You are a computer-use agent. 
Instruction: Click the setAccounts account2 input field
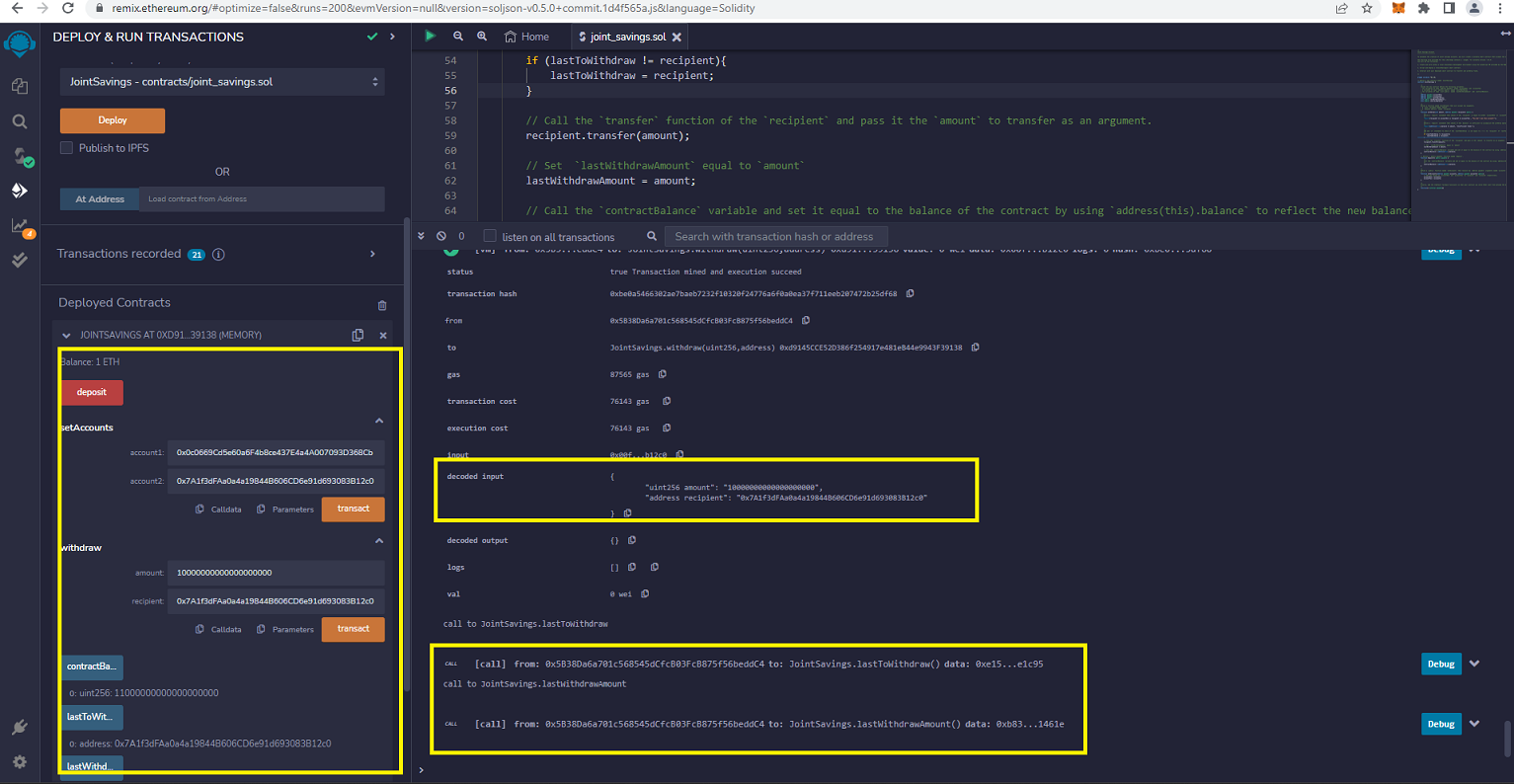(276, 481)
